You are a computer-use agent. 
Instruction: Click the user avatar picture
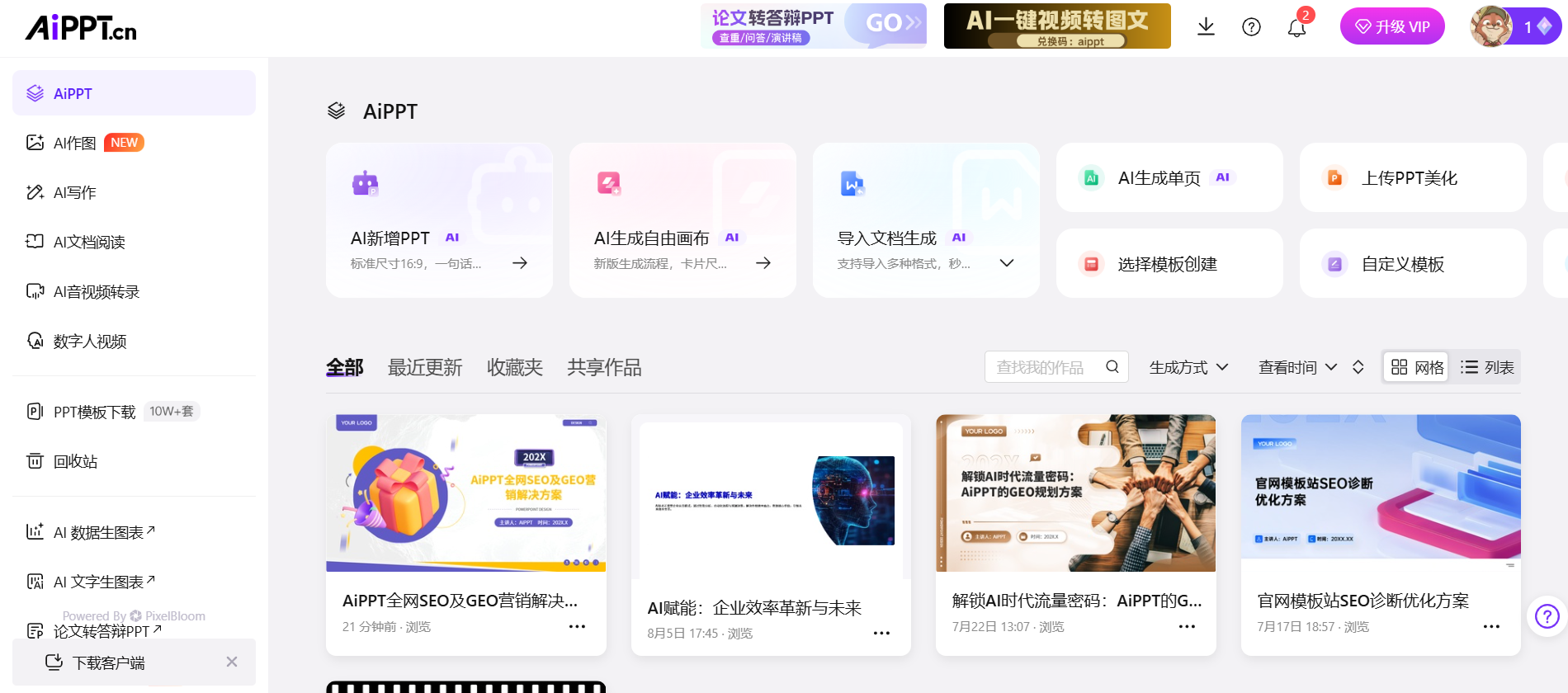tap(1490, 26)
